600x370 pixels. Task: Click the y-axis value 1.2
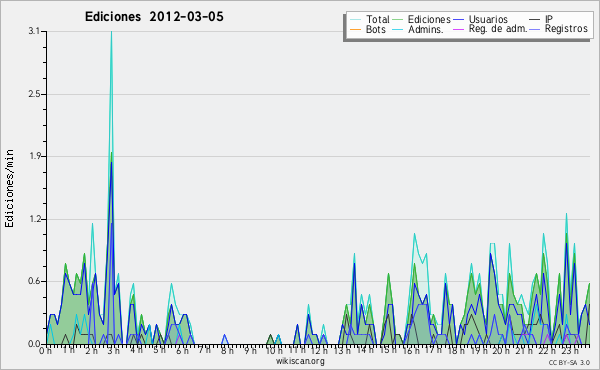[x=34, y=219]
